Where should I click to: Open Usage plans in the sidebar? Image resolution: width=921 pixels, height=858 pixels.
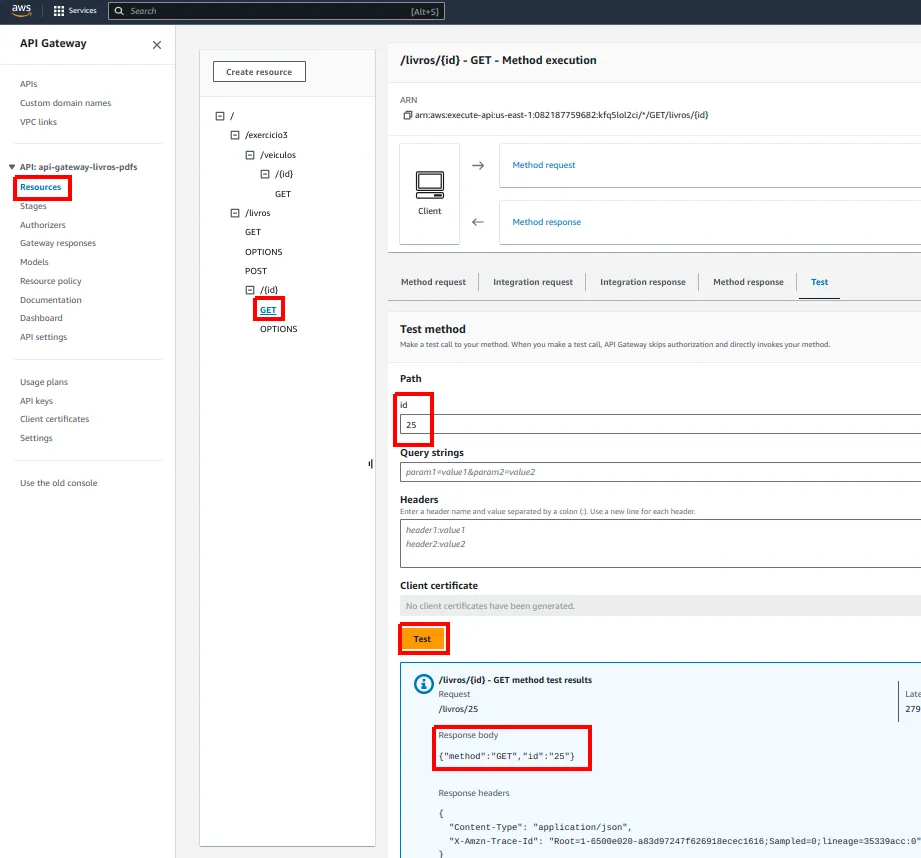point(44,382)
